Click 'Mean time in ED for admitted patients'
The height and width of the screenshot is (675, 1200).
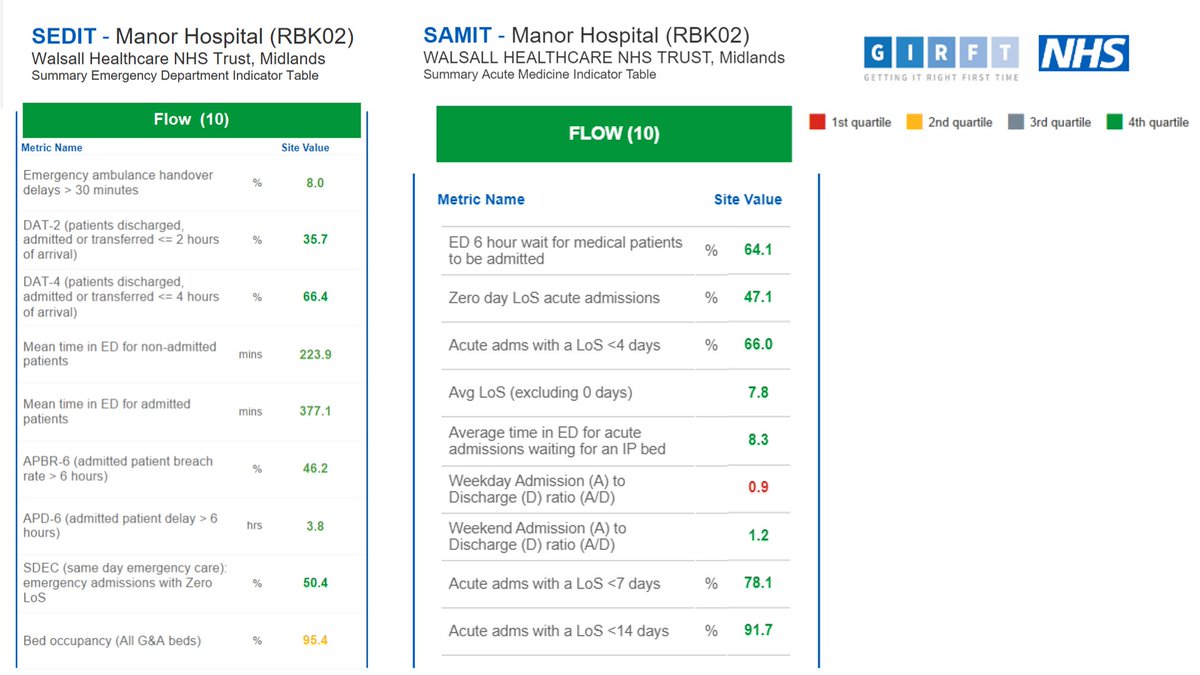(107, 411)
